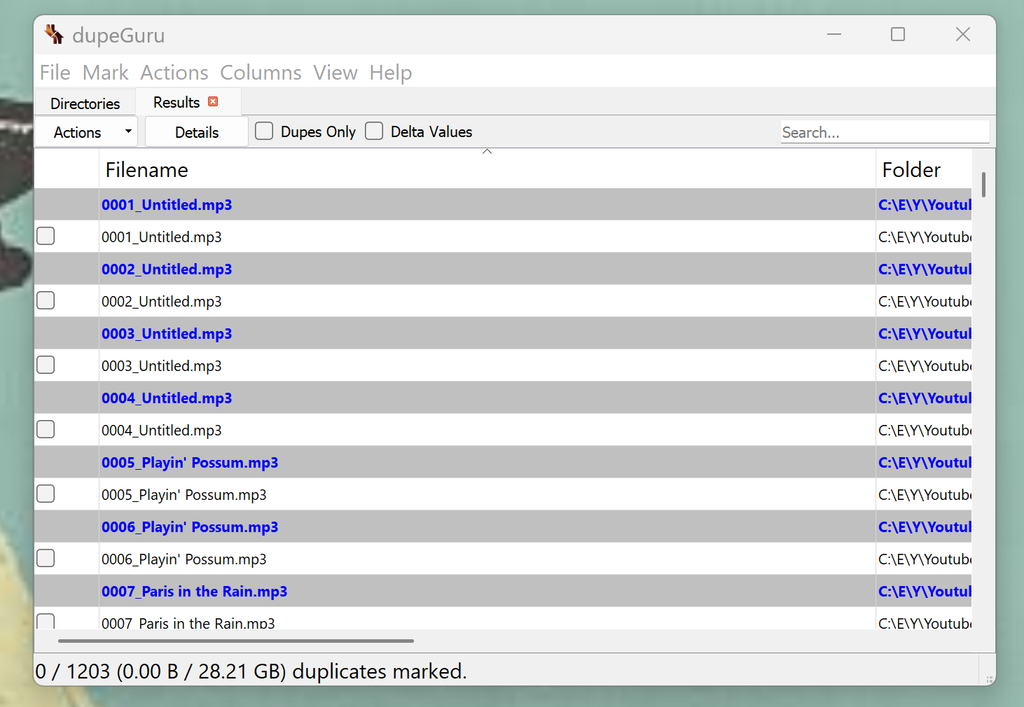1024x707 pixels.
Task: Mark the duplicate 0001_Untitled.mp3 checkbox
Action: tap(46, 236)
